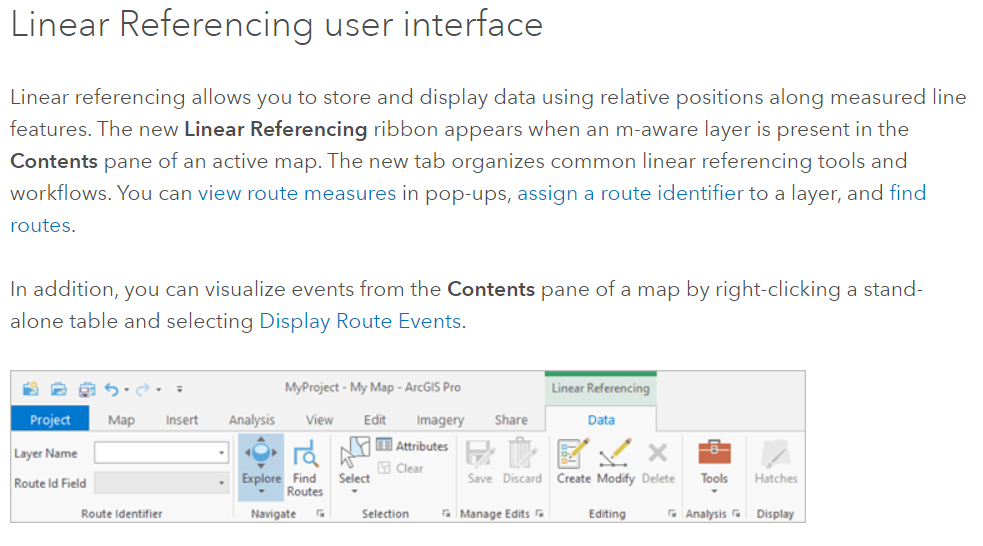Click the 'MyProject - My Map - ArcGIS Pro' title
The image size is (983, 546).
click(x=373, y=387)
